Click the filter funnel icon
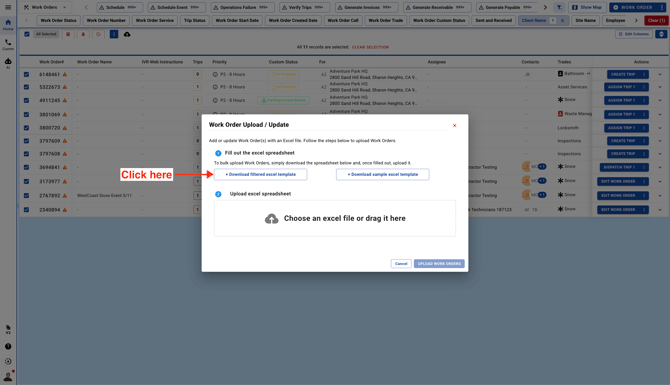The height and width of the screenshot is (385, 670). pos(559,7)
